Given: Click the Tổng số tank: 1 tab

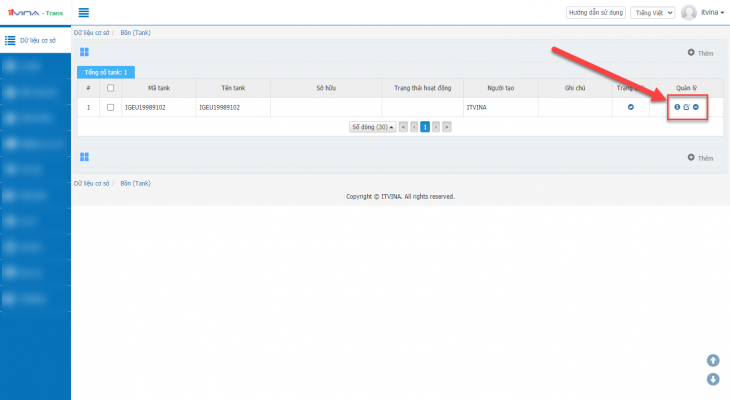Looking at the screenshot, I should pyautogui.click(x=105, y=73).
